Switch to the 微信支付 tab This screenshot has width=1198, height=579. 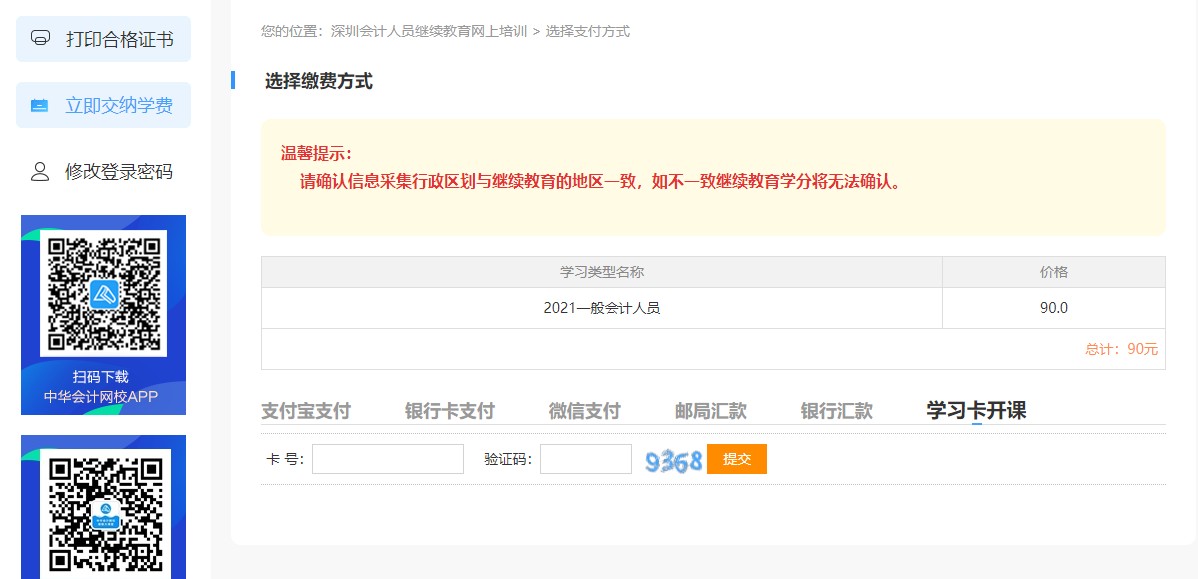pyautogui.click(x=584, y=411)
